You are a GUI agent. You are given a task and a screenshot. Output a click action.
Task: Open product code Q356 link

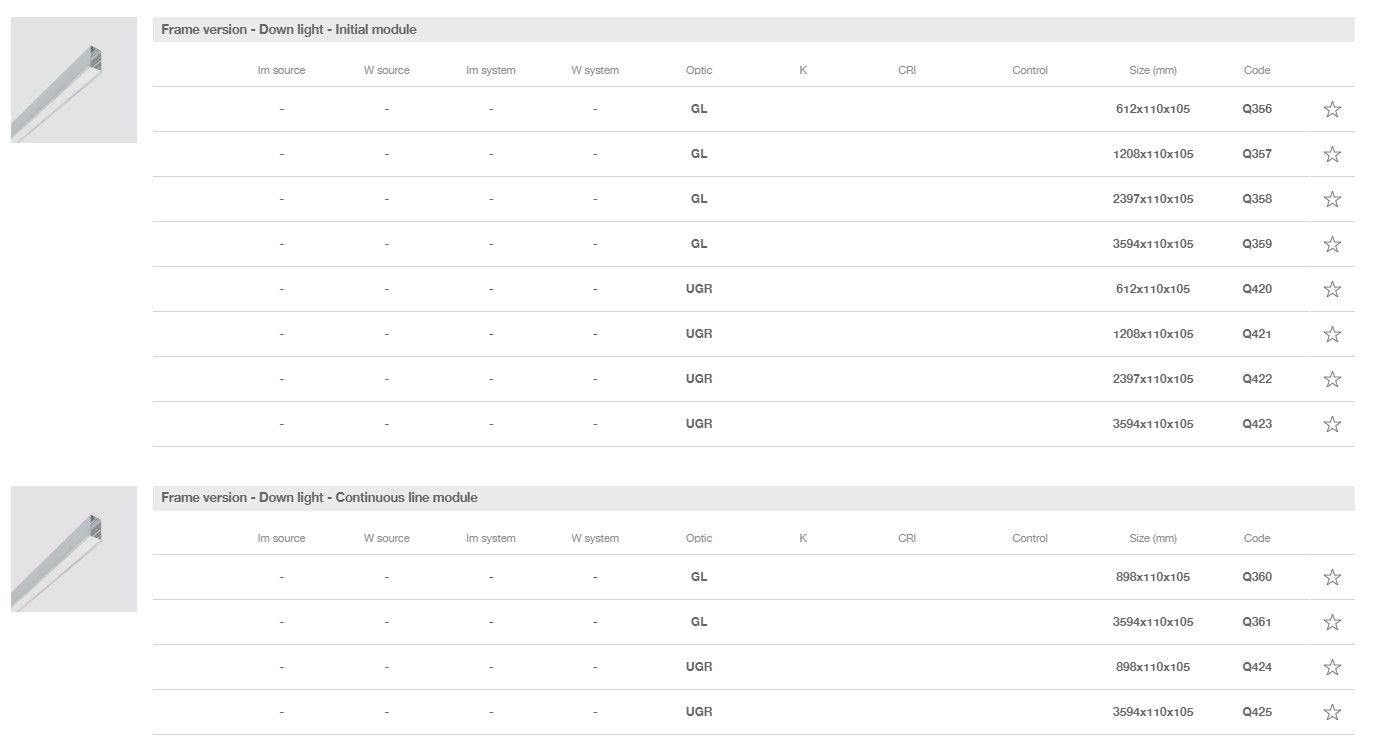coord(1257,109)
